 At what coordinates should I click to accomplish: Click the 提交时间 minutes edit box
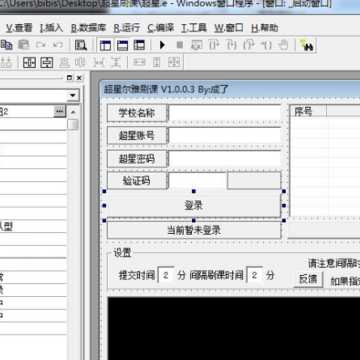[166, 275]
